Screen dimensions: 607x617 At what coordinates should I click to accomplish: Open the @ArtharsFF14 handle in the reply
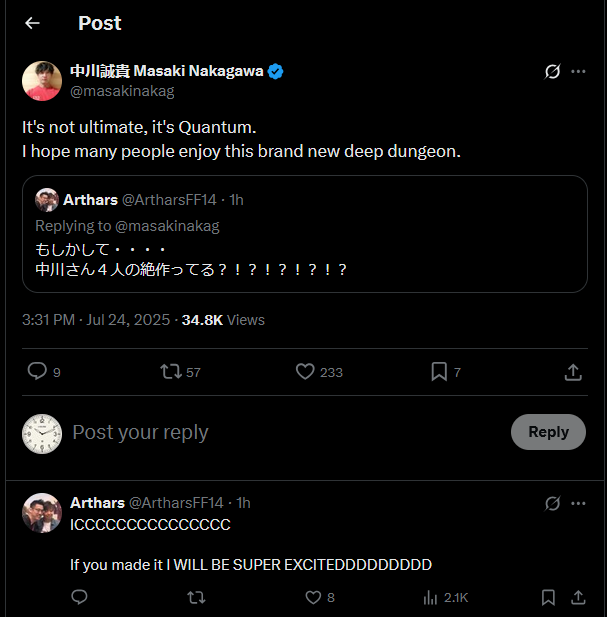(x=176, y=502)
